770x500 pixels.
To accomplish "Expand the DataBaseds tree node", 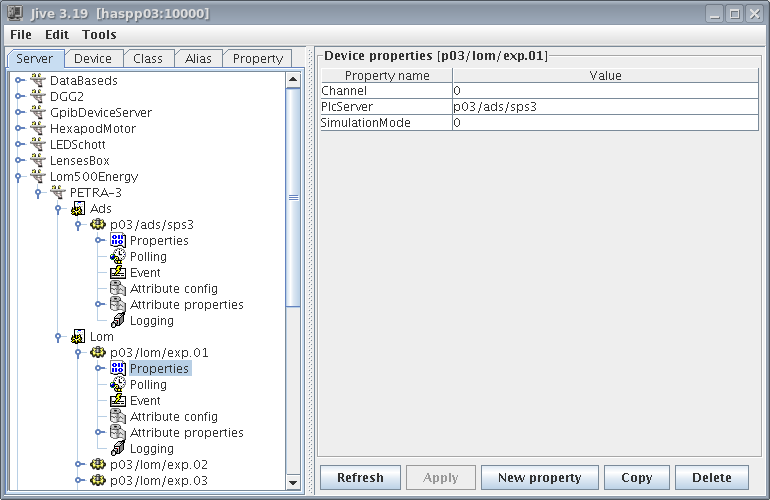I will (x=19, y=80).
